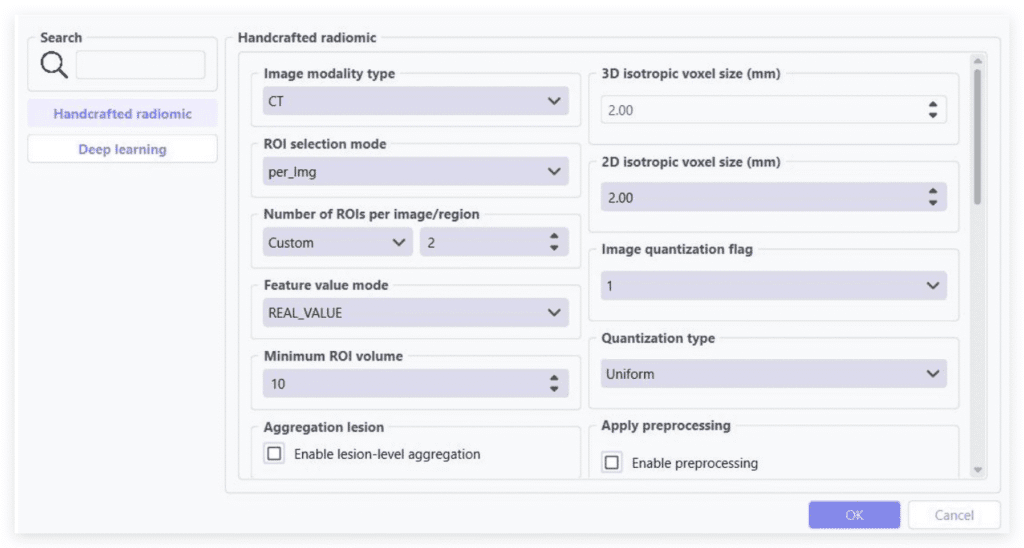Decrease the Minimum ROI volume value
Viewport: 1024px width, 548px height.
tap(554, 389)
